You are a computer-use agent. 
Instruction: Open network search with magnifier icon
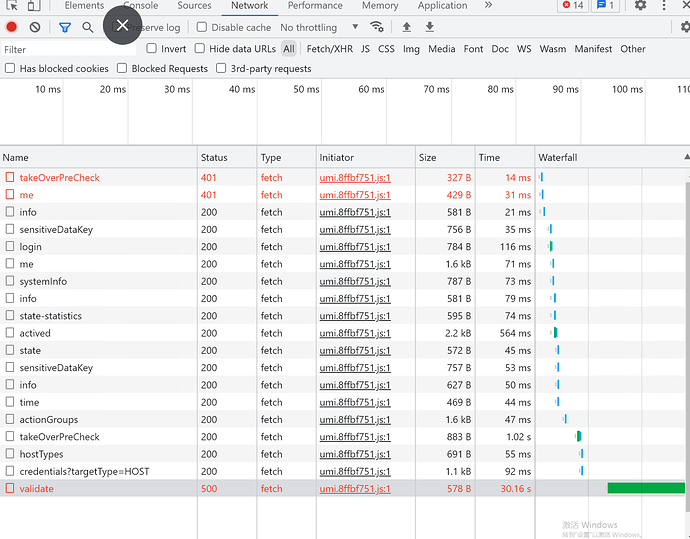point(88,27)
